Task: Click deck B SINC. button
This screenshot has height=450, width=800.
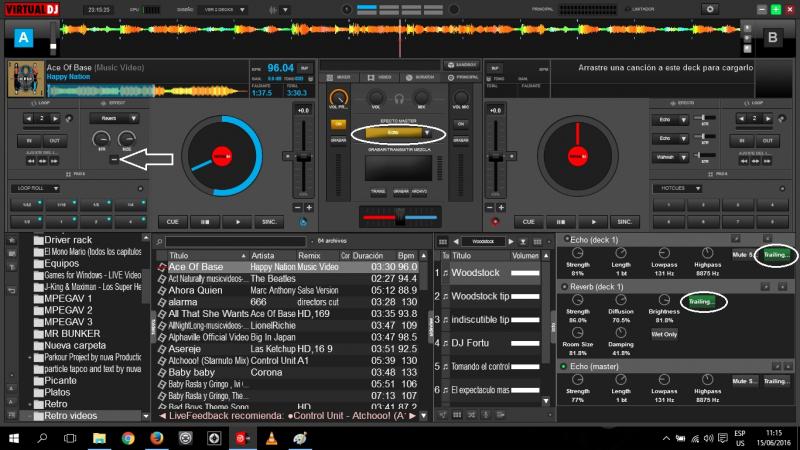Action: coord(624,222)
